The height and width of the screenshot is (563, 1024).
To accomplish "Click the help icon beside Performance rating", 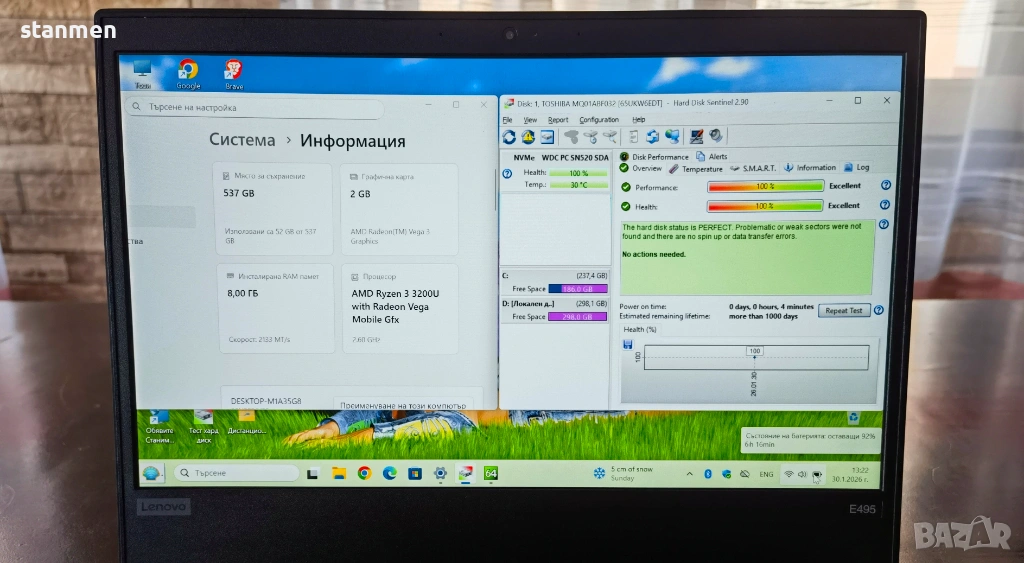I will pos(885,186).
